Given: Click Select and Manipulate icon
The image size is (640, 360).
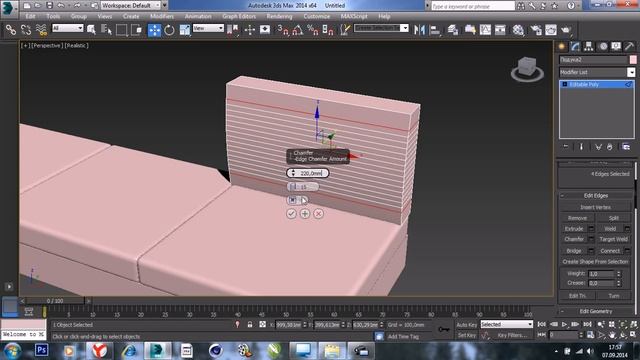Looking at the screenshot, I should [249, 30].
